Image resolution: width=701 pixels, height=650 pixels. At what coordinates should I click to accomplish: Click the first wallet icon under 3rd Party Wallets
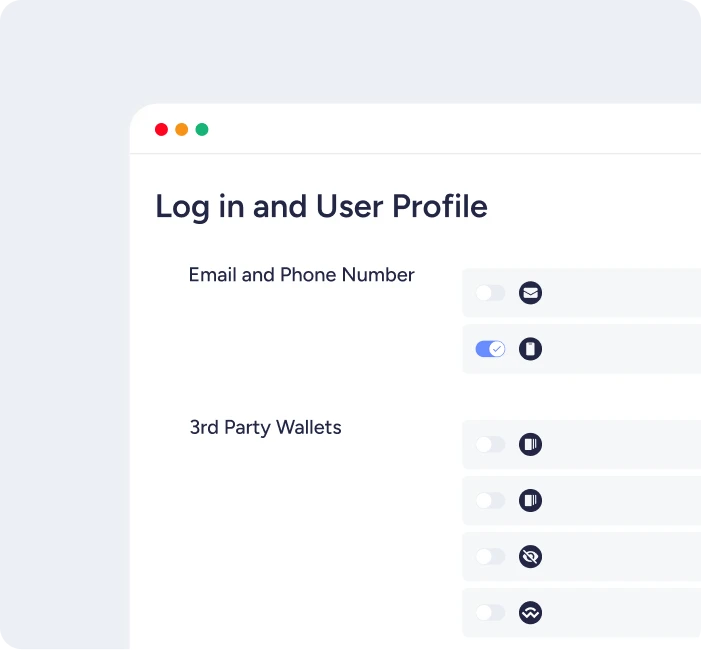(530, 444)
